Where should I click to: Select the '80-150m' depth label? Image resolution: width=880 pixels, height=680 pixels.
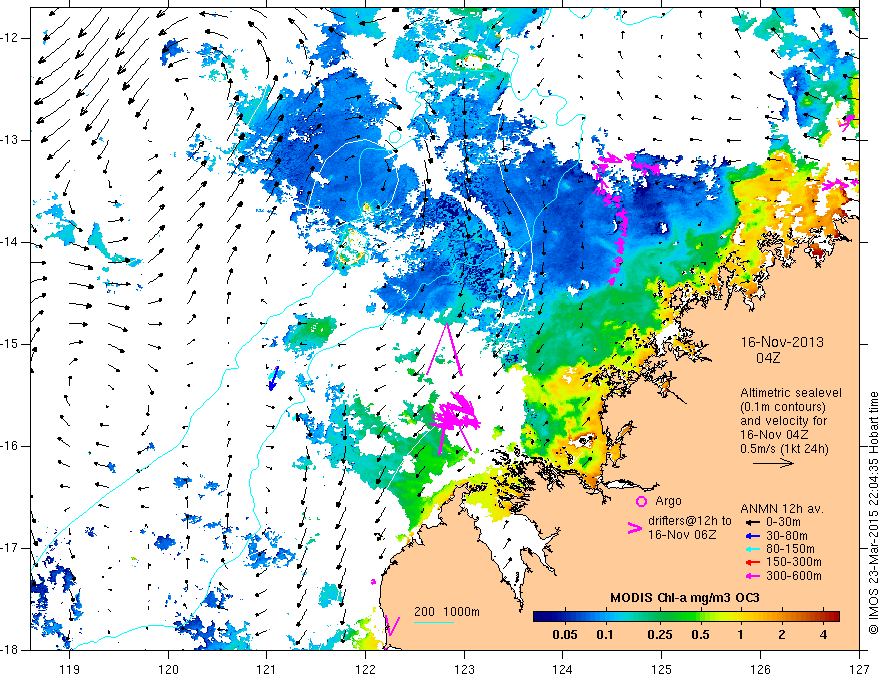(x=790, y=549)
